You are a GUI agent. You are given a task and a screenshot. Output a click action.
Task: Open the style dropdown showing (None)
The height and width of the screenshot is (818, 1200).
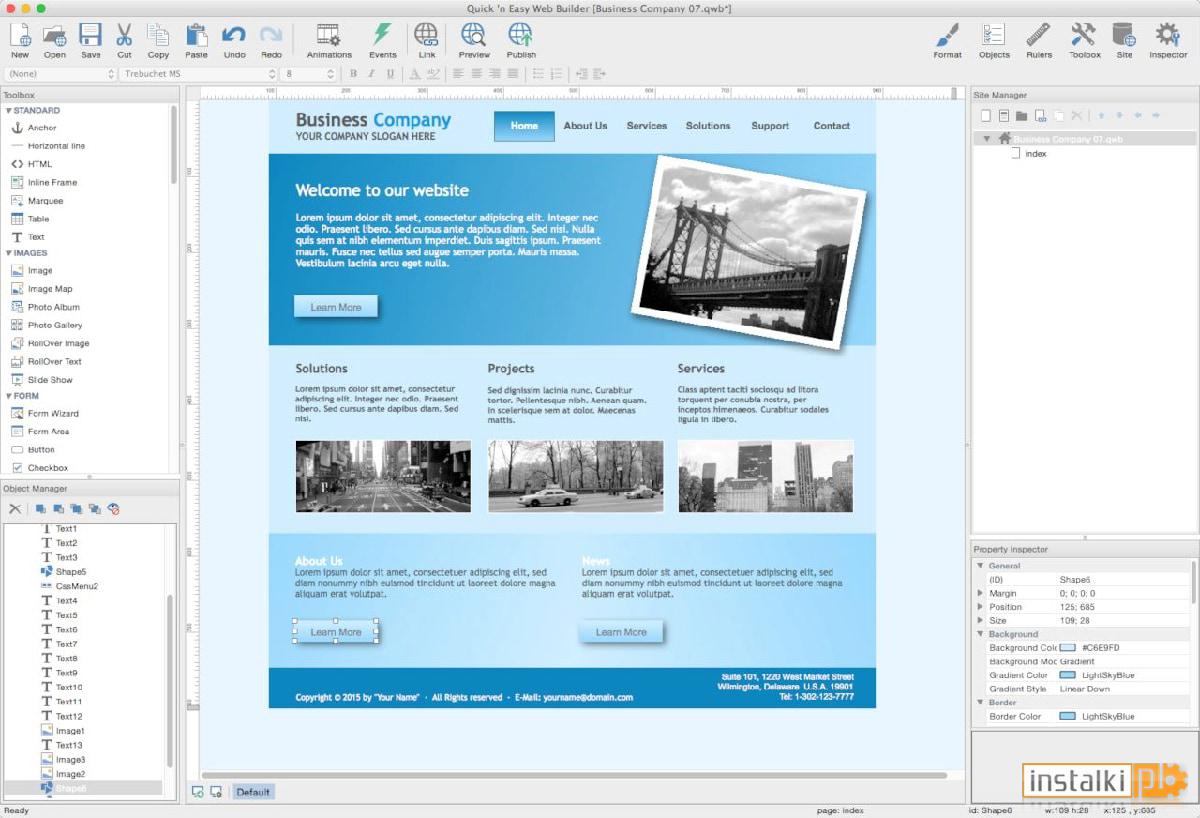point(61,74)
